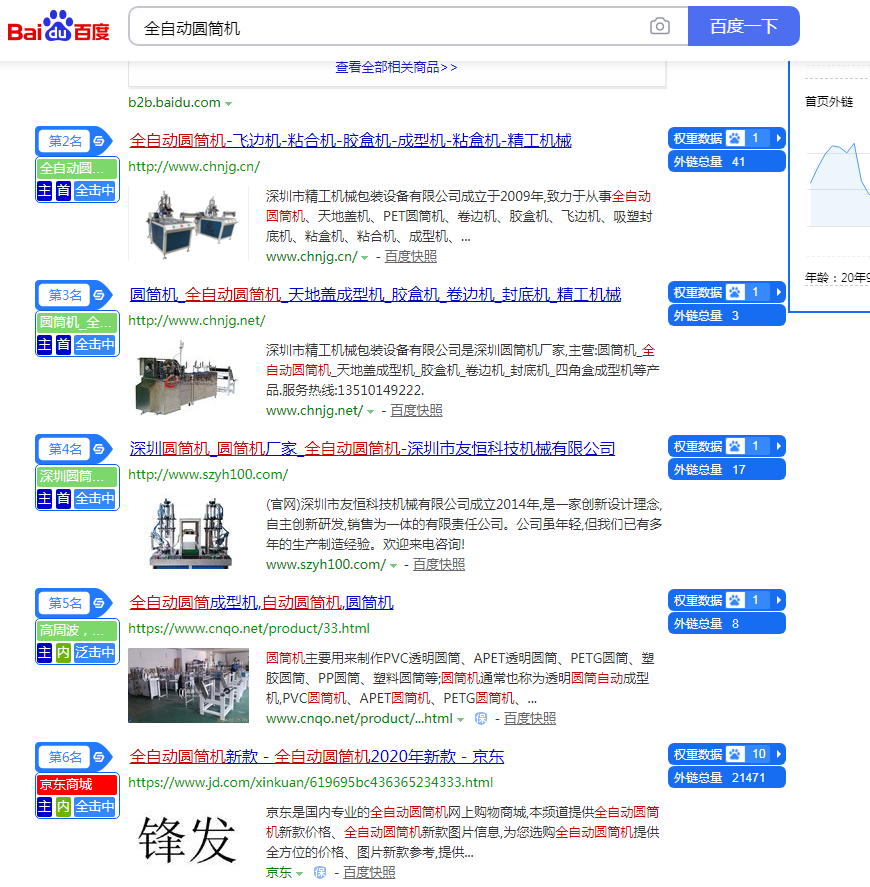870x887 pixels.
Task: Click the link icon beside 第4名 badge
Action: pos(99,449)
